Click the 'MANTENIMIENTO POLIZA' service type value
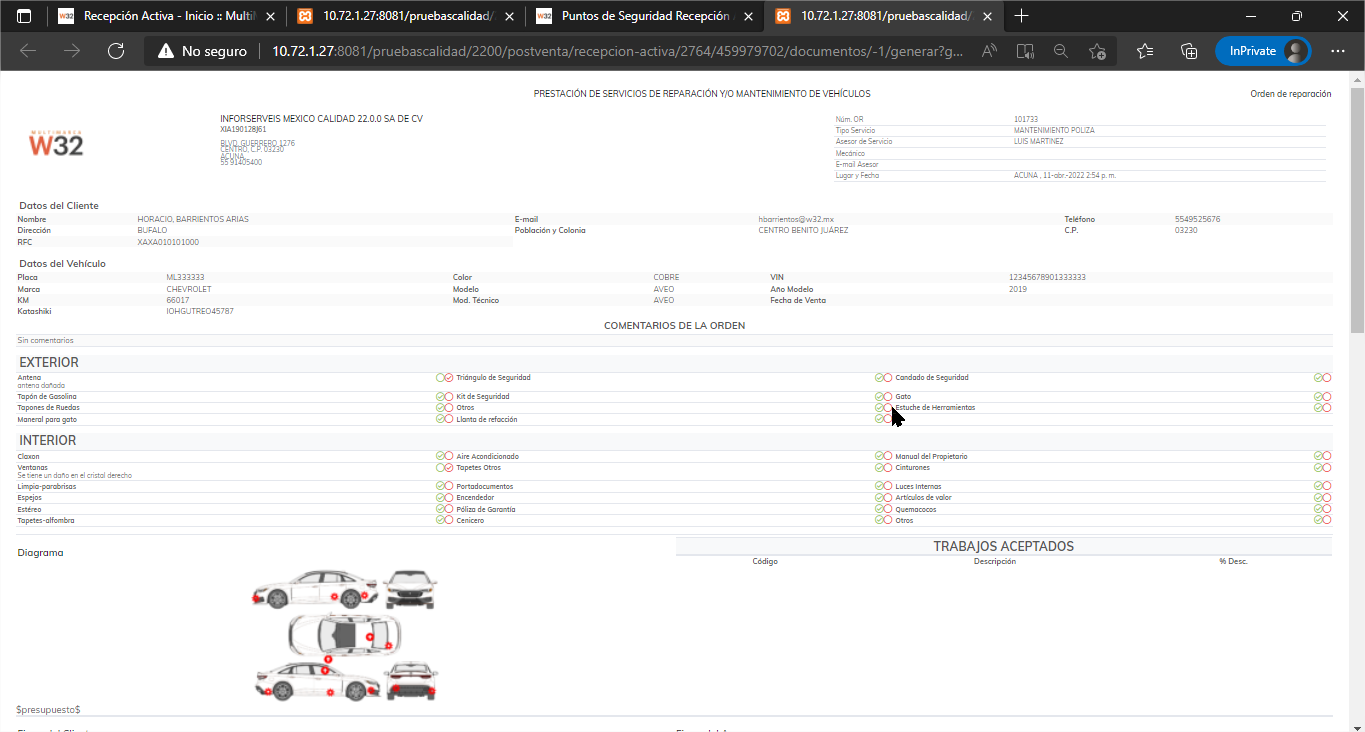The width and height of the screenshot is (1365, 732). coord(1054,130)
